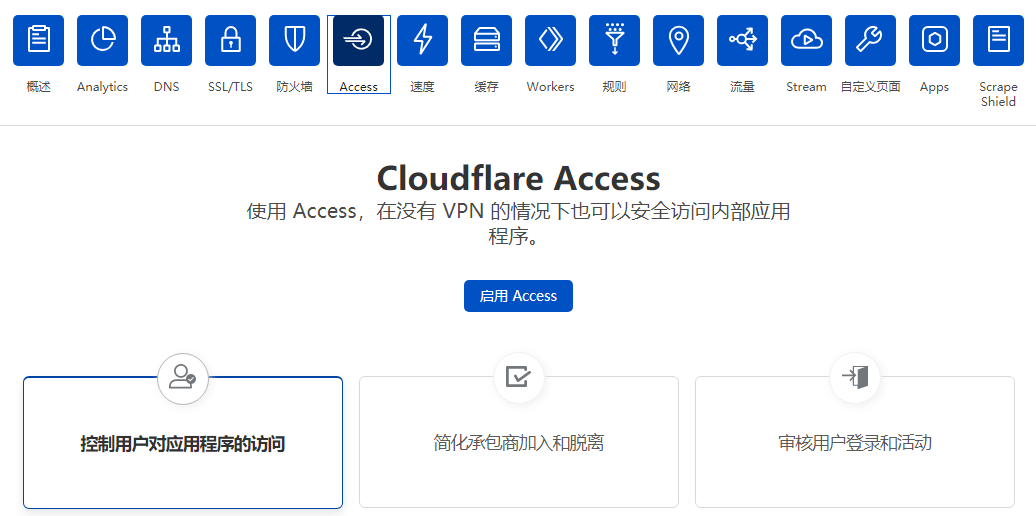Click the 缓存 nav label
This screenshot has width=1036, height=516.
click(x=486, y=87)
